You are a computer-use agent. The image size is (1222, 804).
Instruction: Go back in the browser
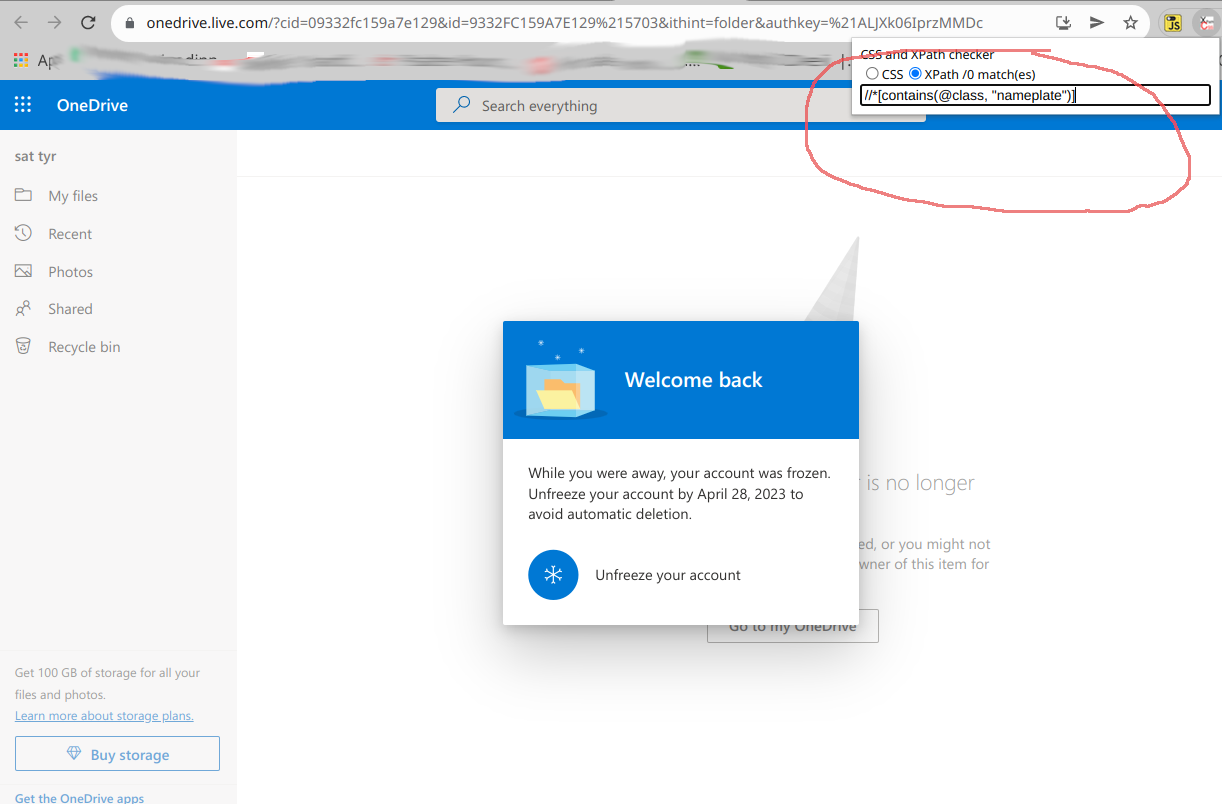(x=21, y=22)
